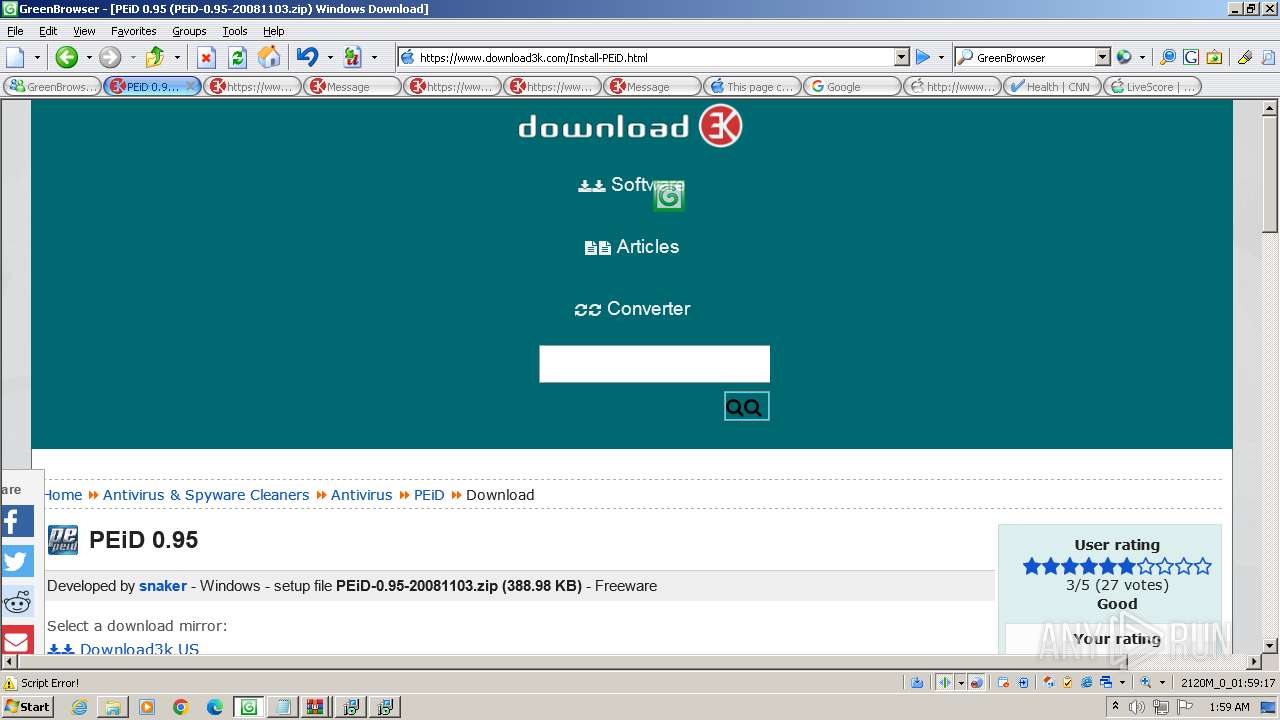This screenshot has width=1280, height=720.
Task: Open the Groups menu
Action: coord(189,31)
